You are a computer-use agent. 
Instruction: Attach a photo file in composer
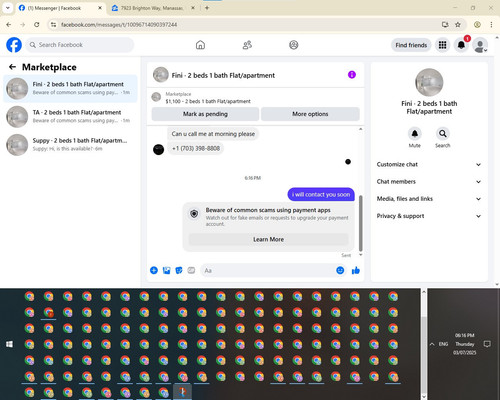pyautogui.click(x=166, y=270)
